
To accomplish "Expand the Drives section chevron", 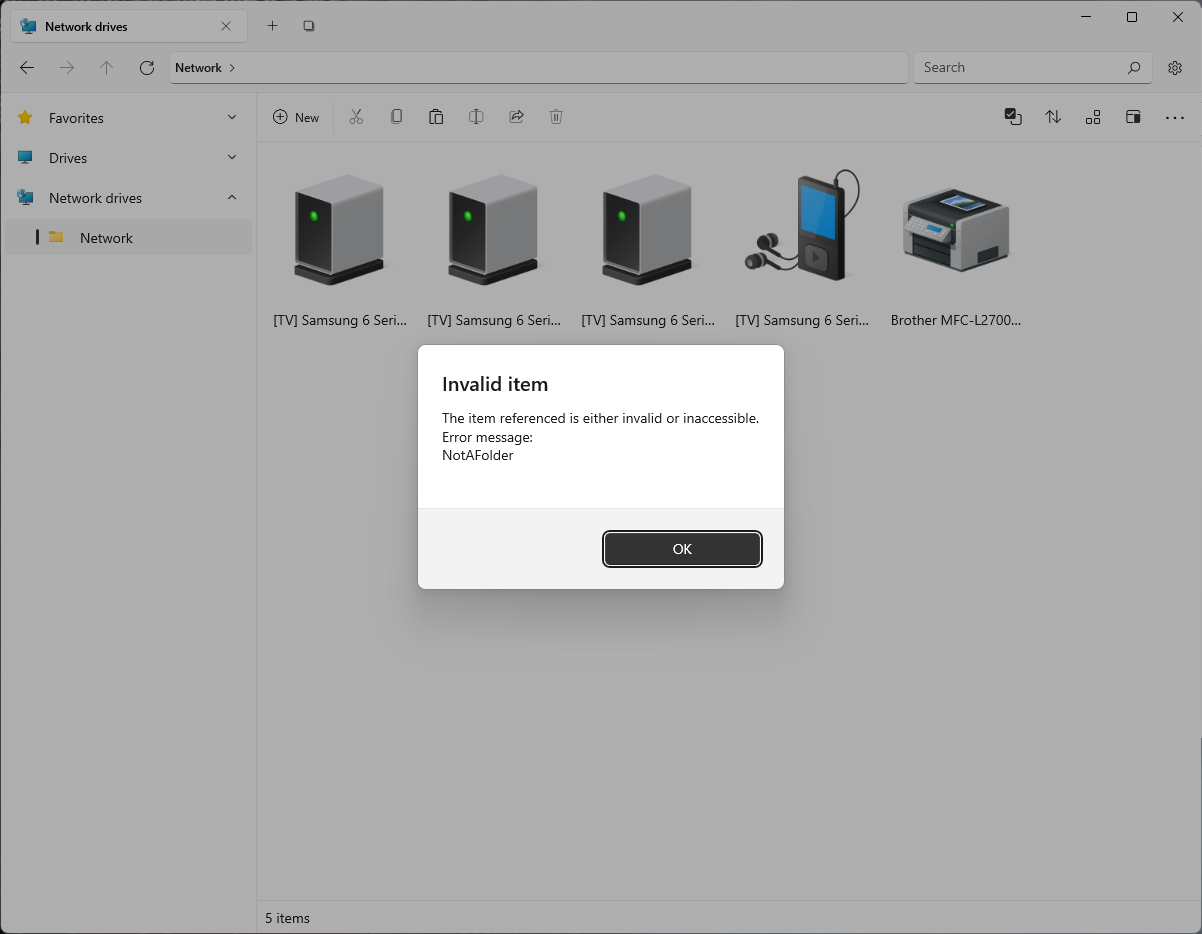I will (232, 158).
